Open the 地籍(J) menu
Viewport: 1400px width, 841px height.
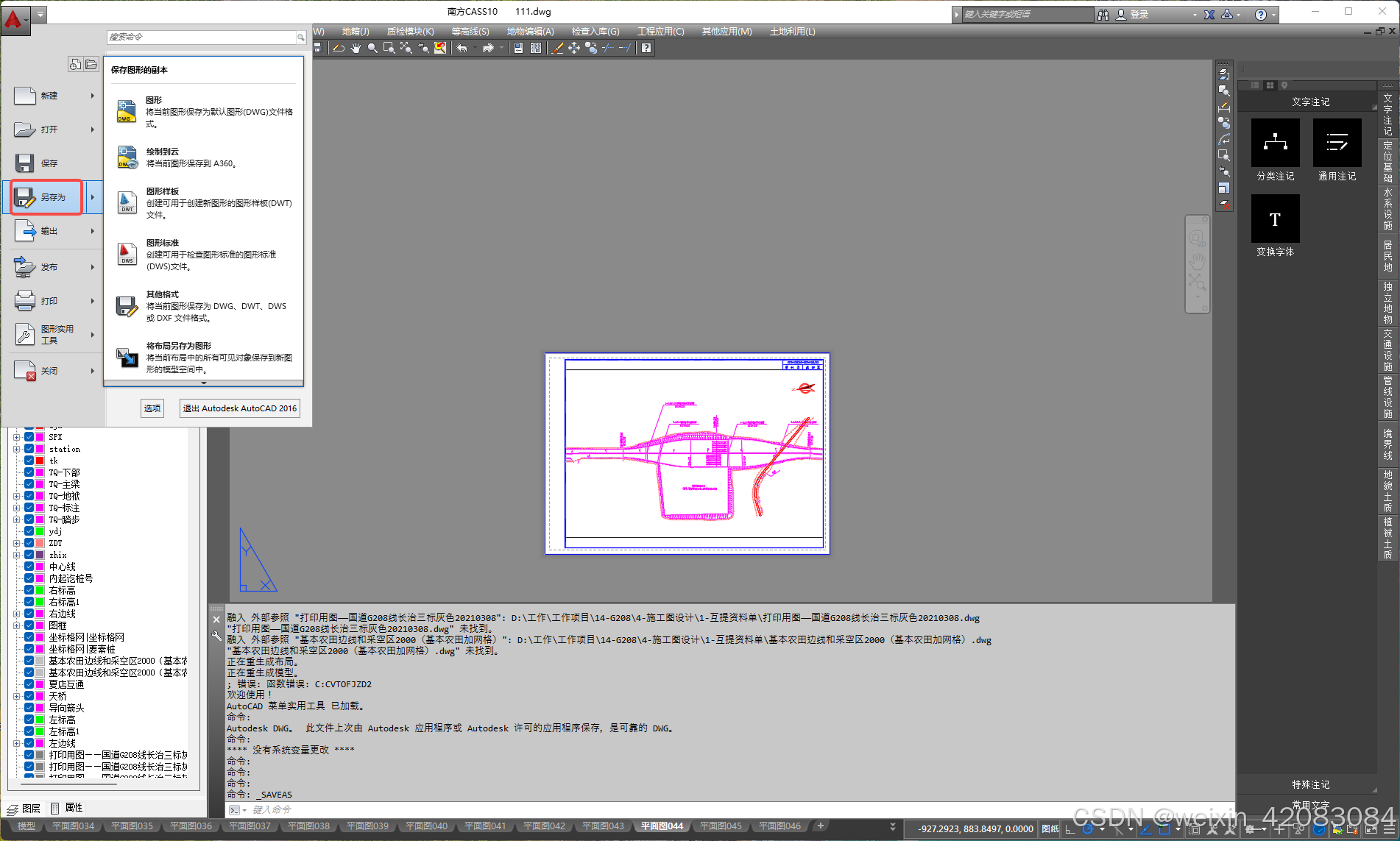tap(356, 31)
